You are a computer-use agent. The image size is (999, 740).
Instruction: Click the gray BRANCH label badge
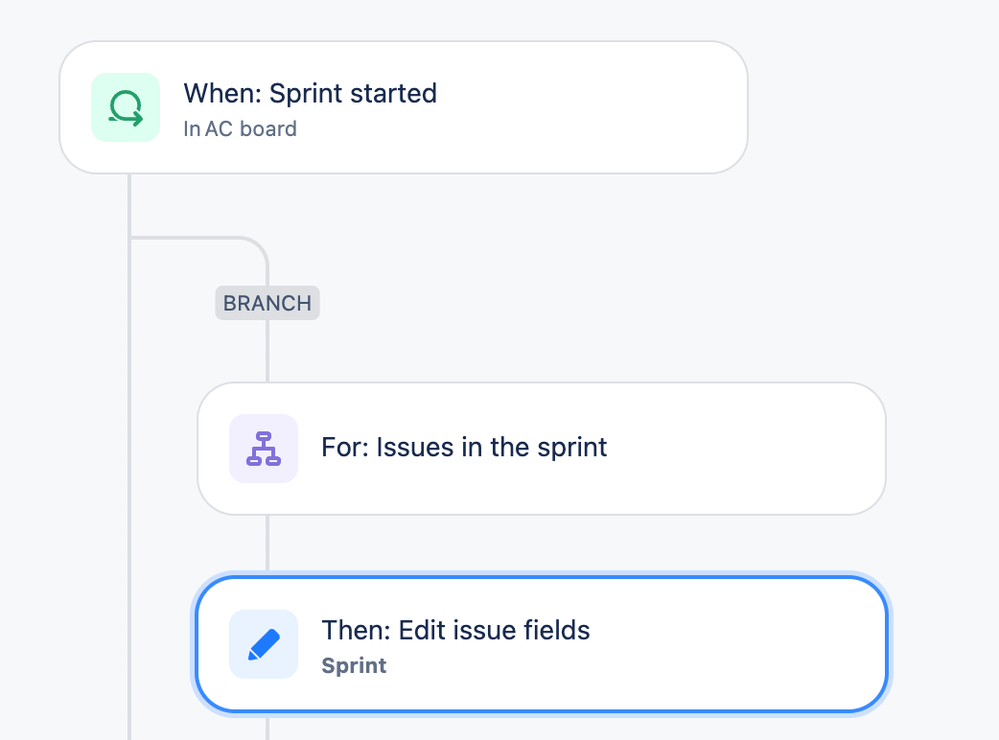(267, 303)
